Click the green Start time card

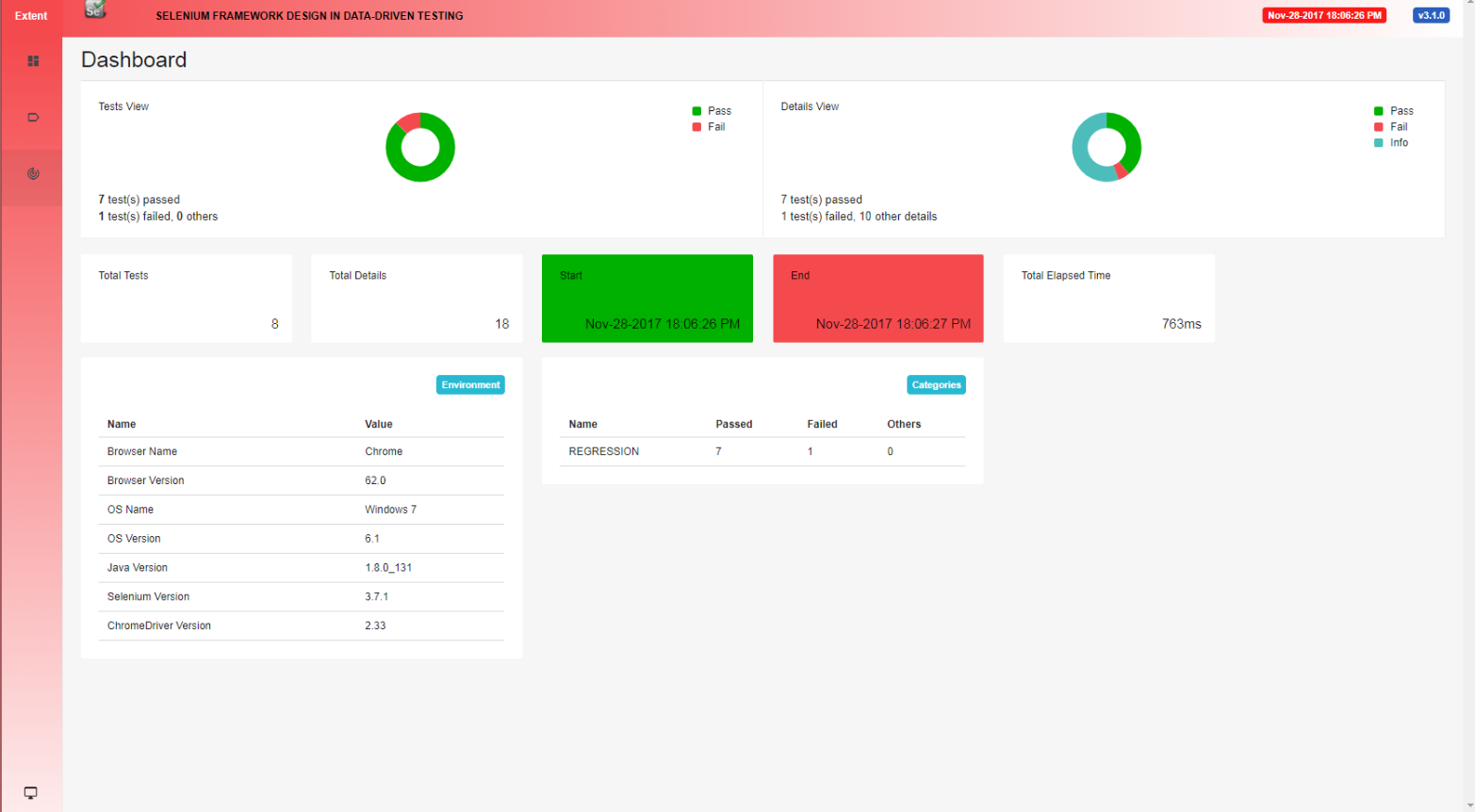pos(647,299)
